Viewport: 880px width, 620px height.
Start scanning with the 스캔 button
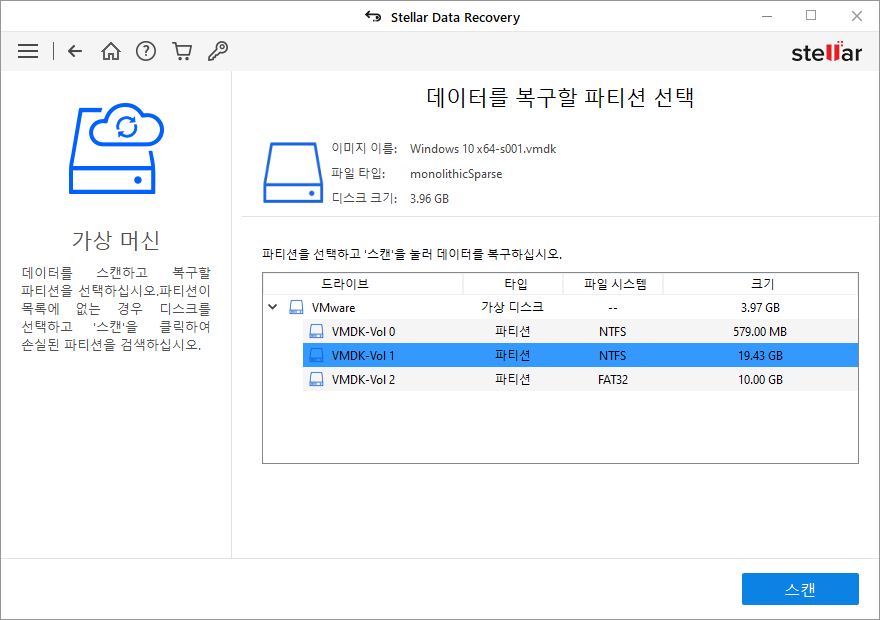click(x=800, y=589)
